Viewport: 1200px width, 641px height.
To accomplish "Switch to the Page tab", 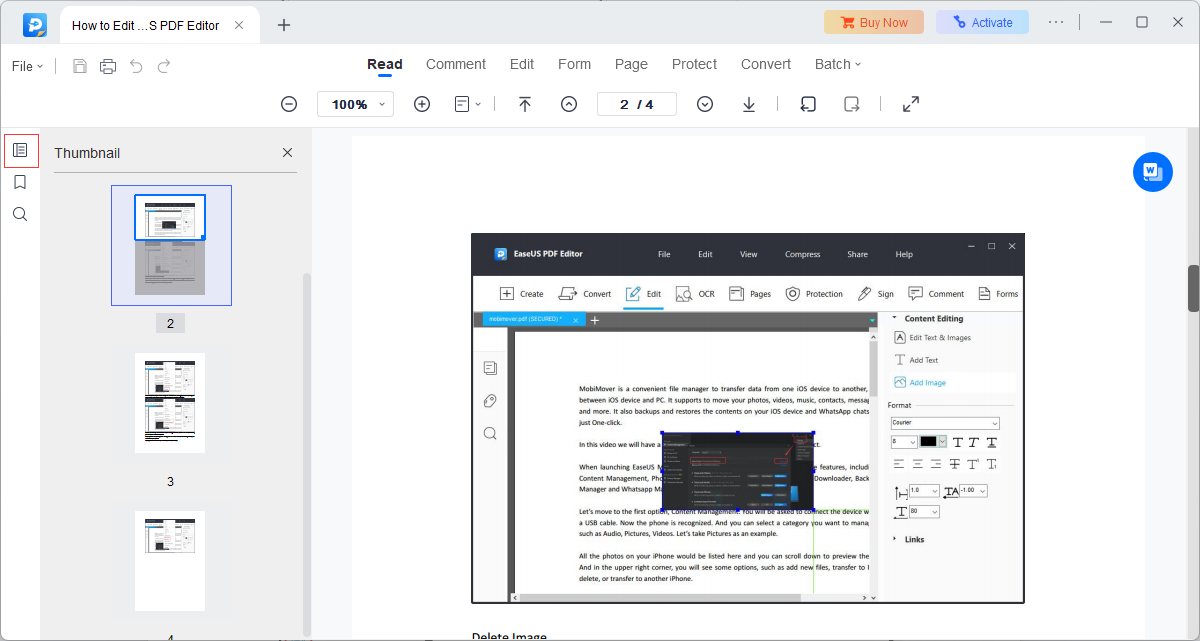I will 631,64.
